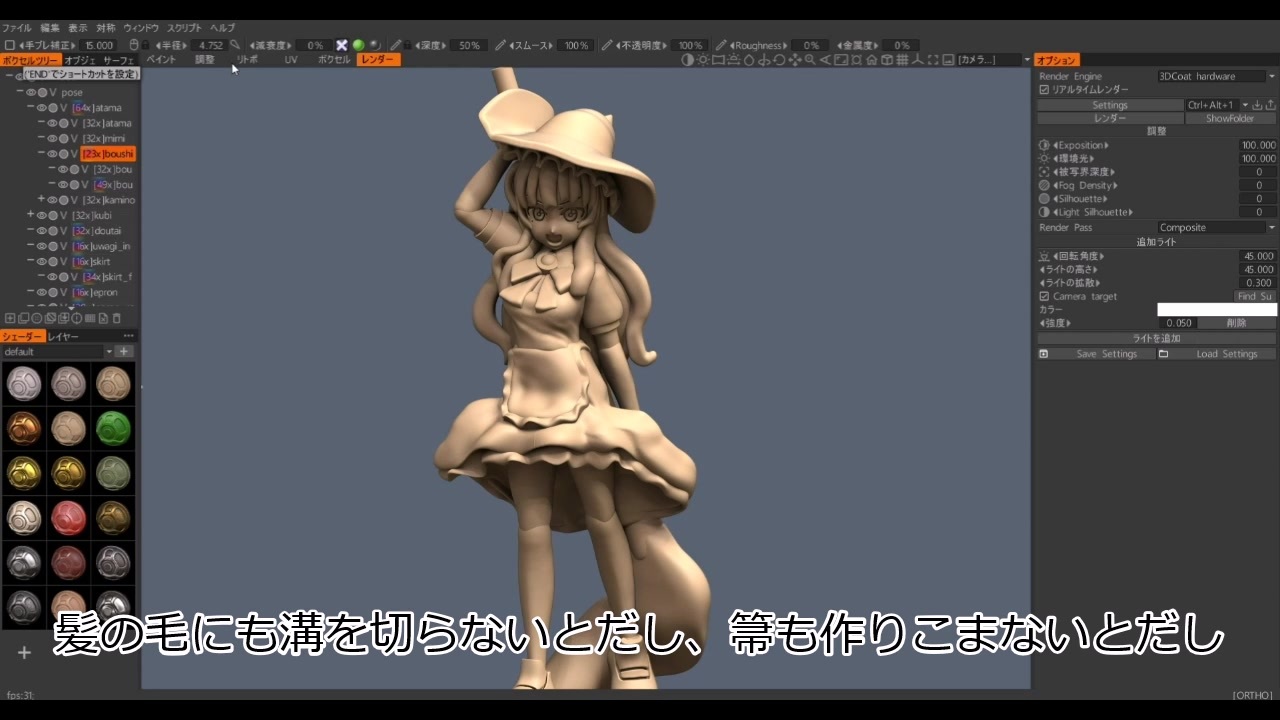Click the 半径 radius value field
The image size is (1280, 720).
pyautogui.click(x=210, y=45)
